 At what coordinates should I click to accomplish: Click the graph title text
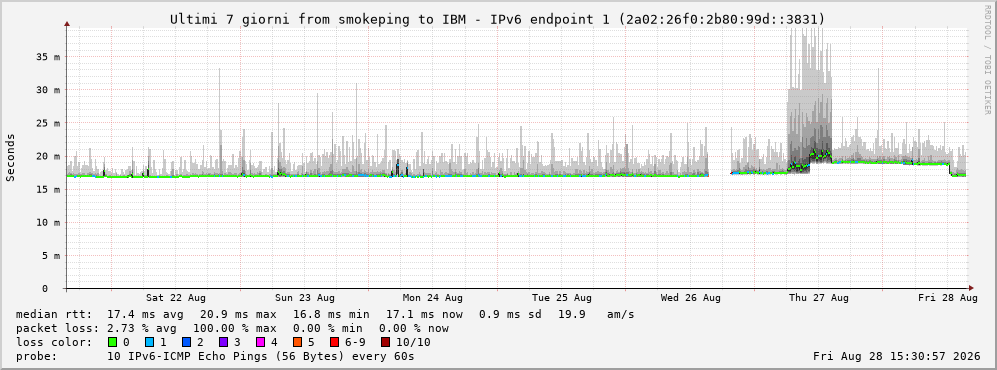(498, 20)
